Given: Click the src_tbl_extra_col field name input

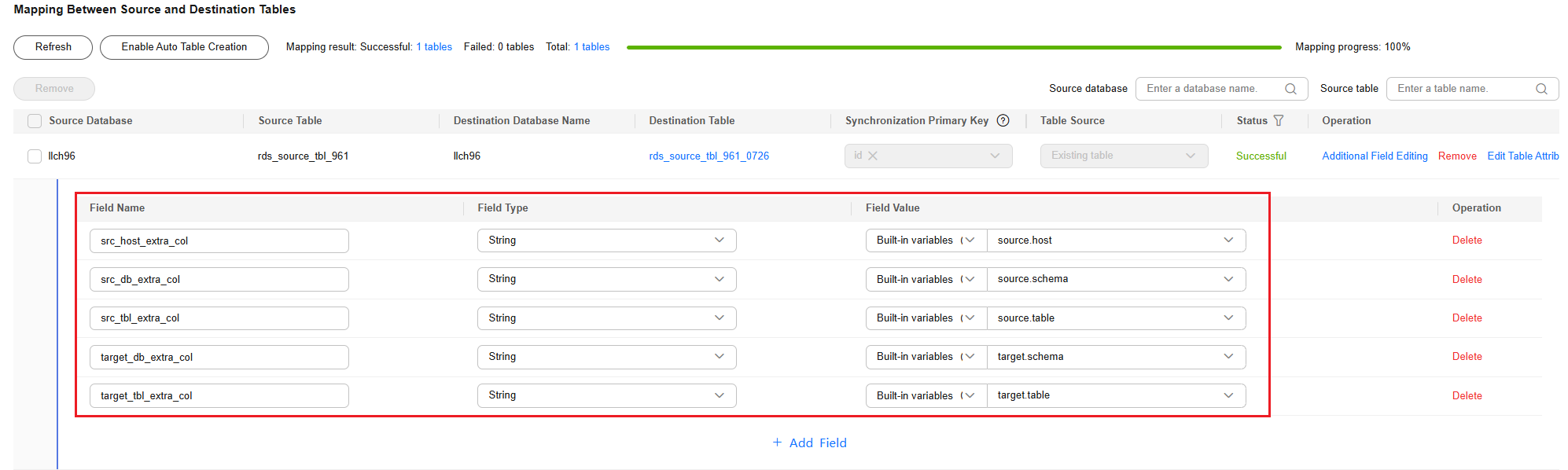Looking at the screenshot, I should (x=219, y=318).
